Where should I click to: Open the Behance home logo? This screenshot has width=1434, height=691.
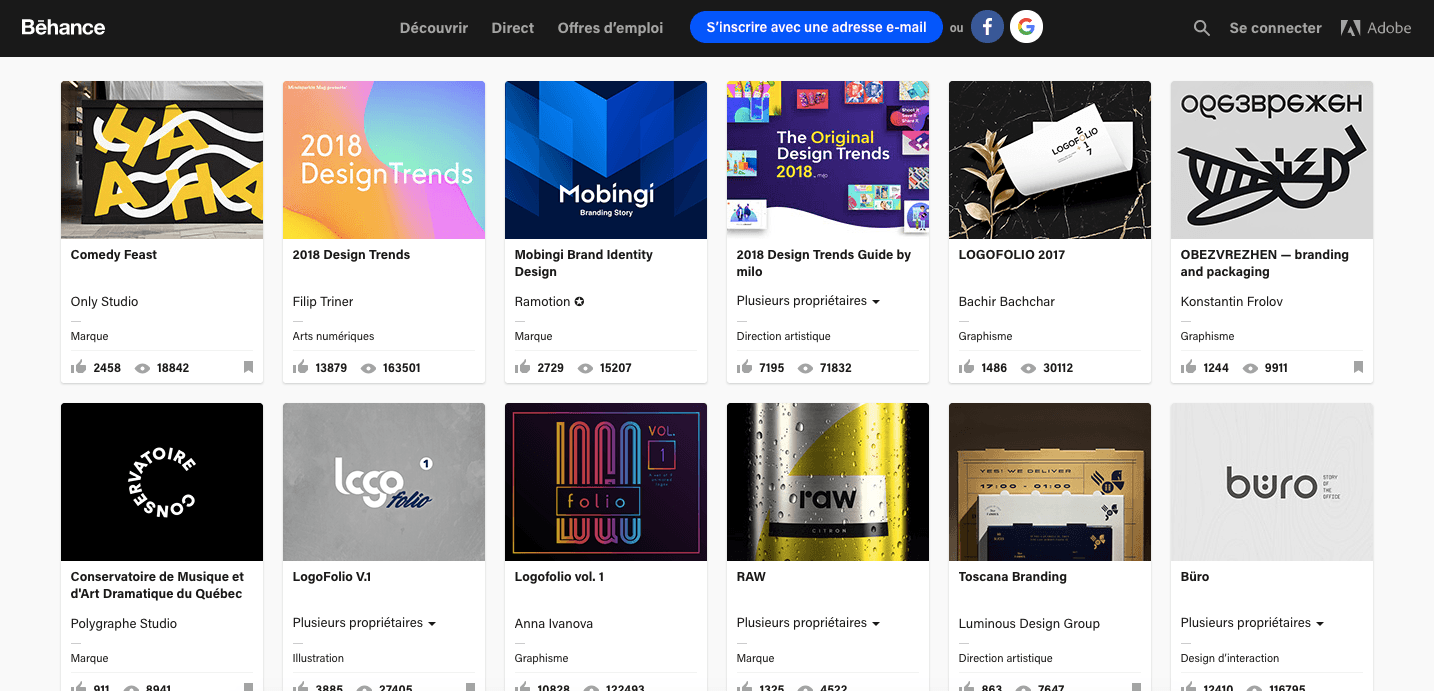(x=63, y=27)
